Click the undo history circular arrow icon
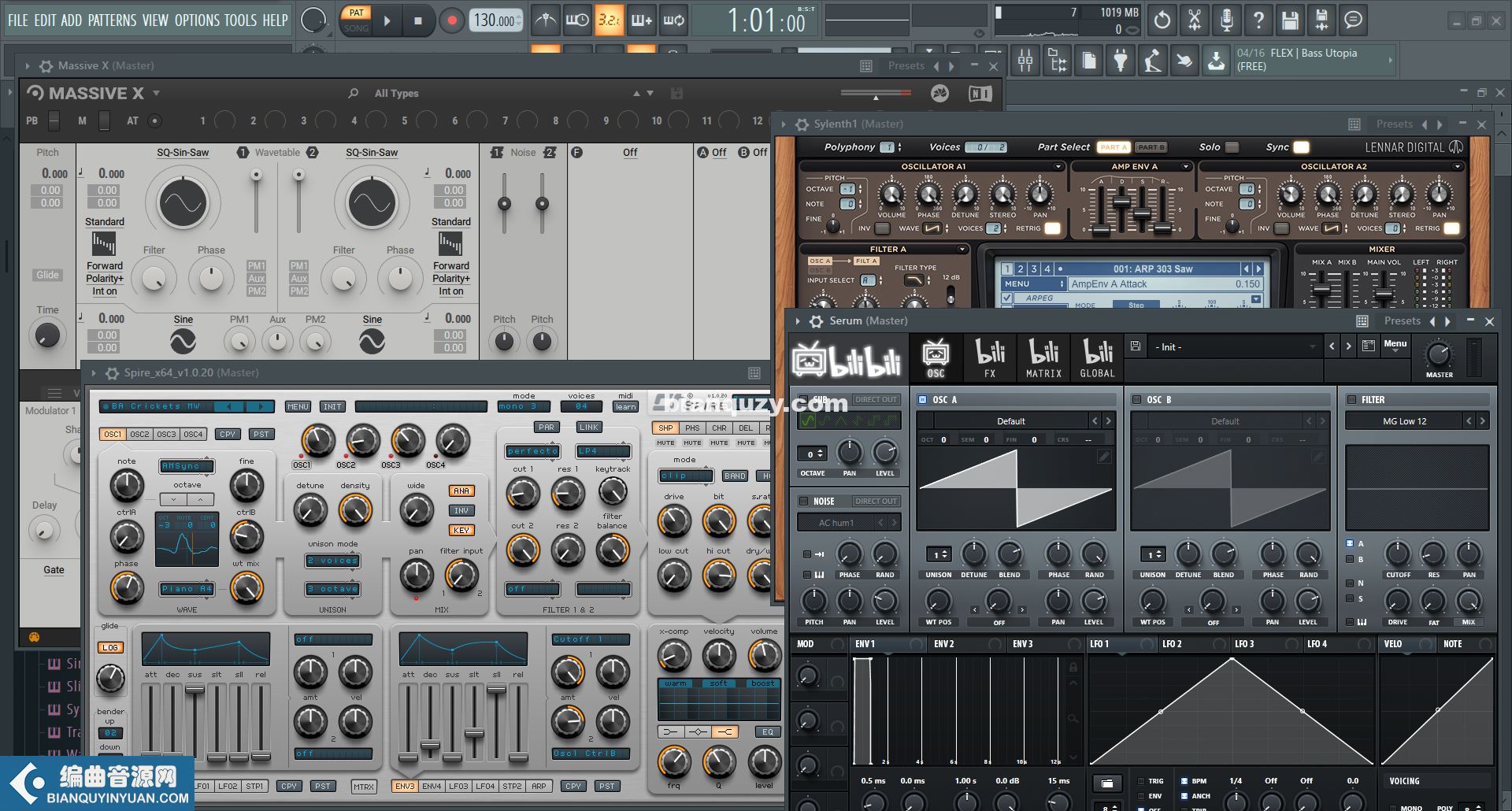 point(1162,20)
